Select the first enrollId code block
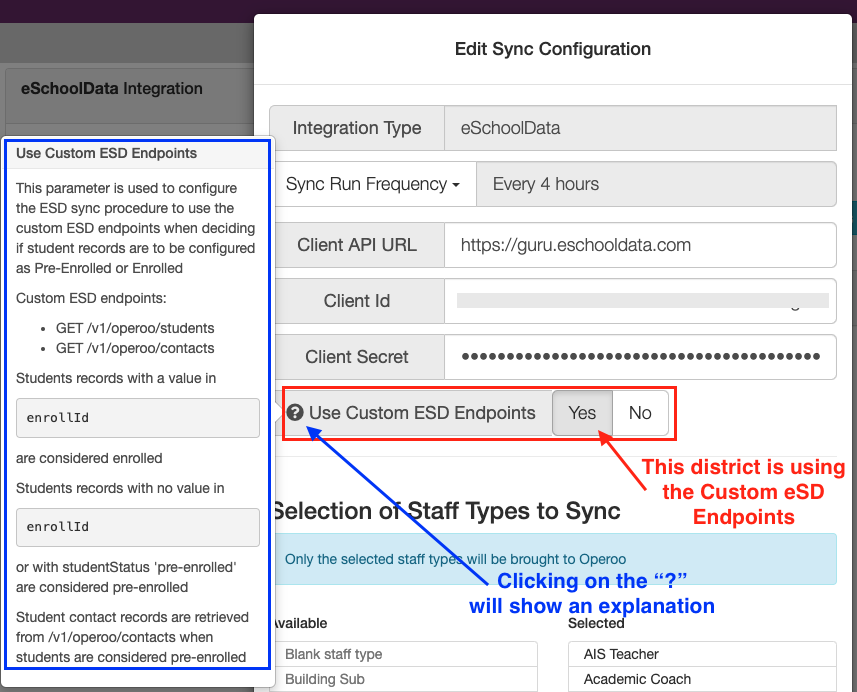 (x=138, y=418)
